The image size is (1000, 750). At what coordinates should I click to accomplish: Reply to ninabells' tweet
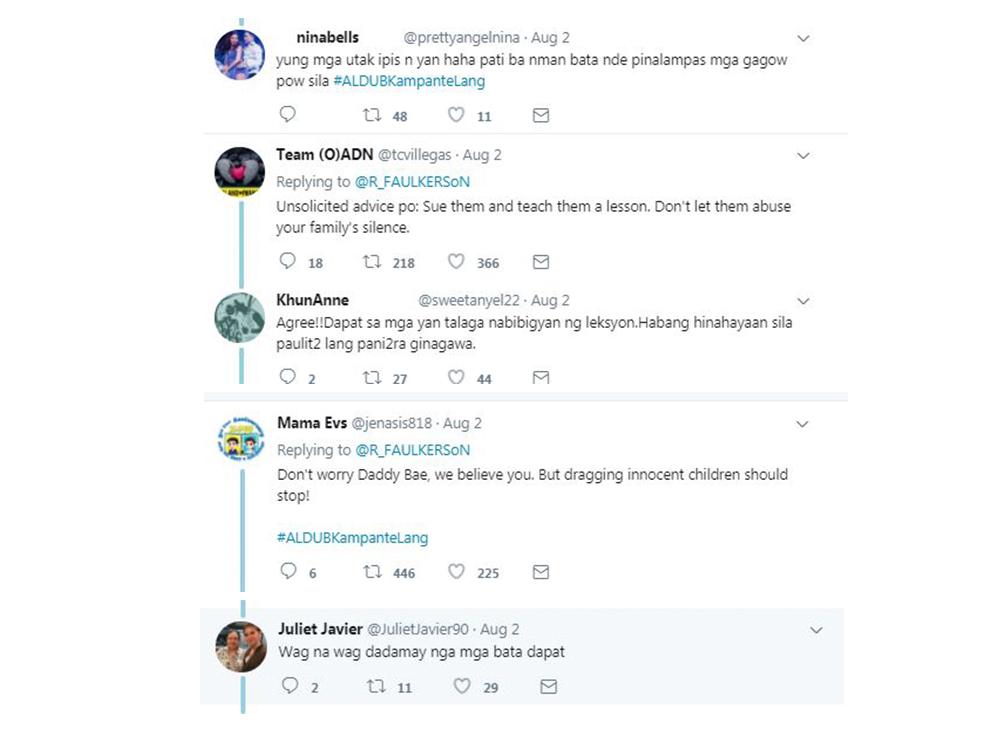287,115
